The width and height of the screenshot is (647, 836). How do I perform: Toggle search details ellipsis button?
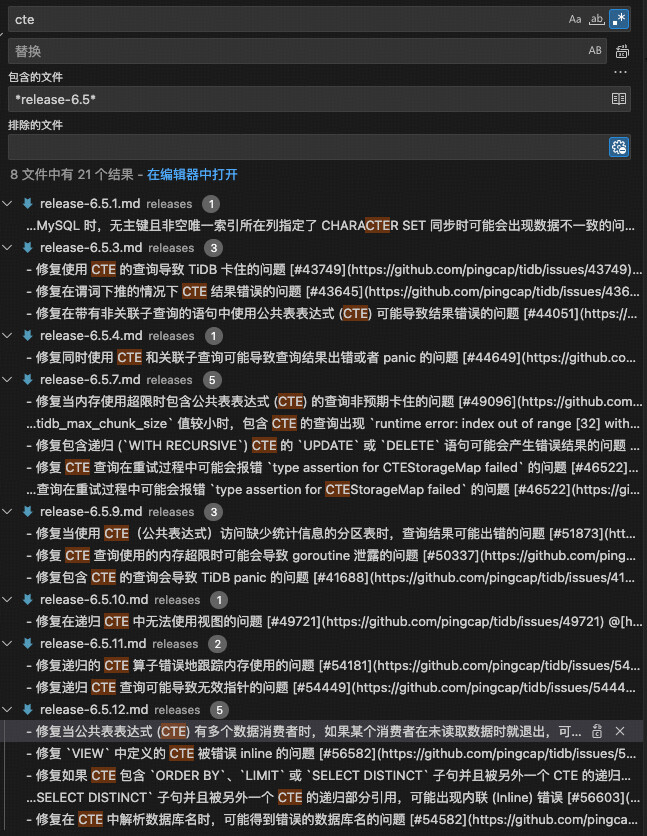click(620, 72)
